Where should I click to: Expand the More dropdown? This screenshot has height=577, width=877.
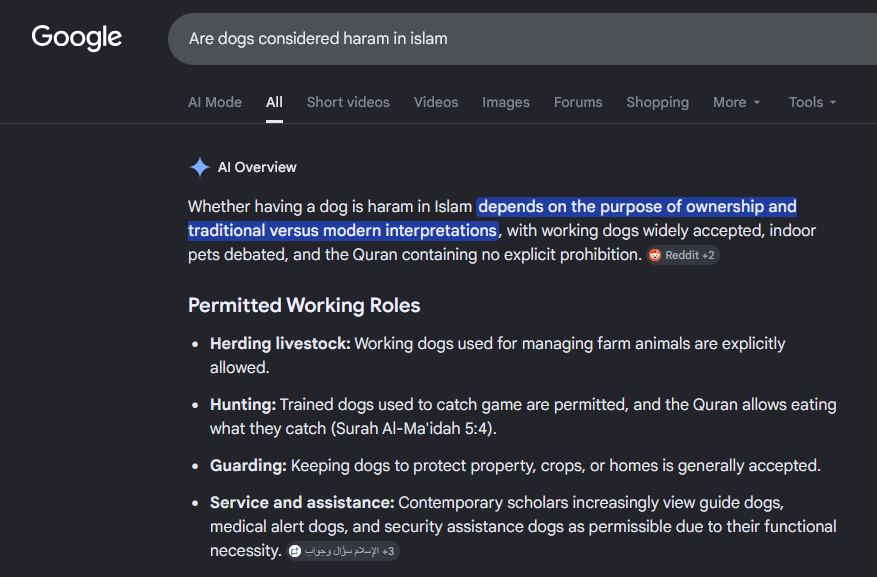[x=736, y=102]
